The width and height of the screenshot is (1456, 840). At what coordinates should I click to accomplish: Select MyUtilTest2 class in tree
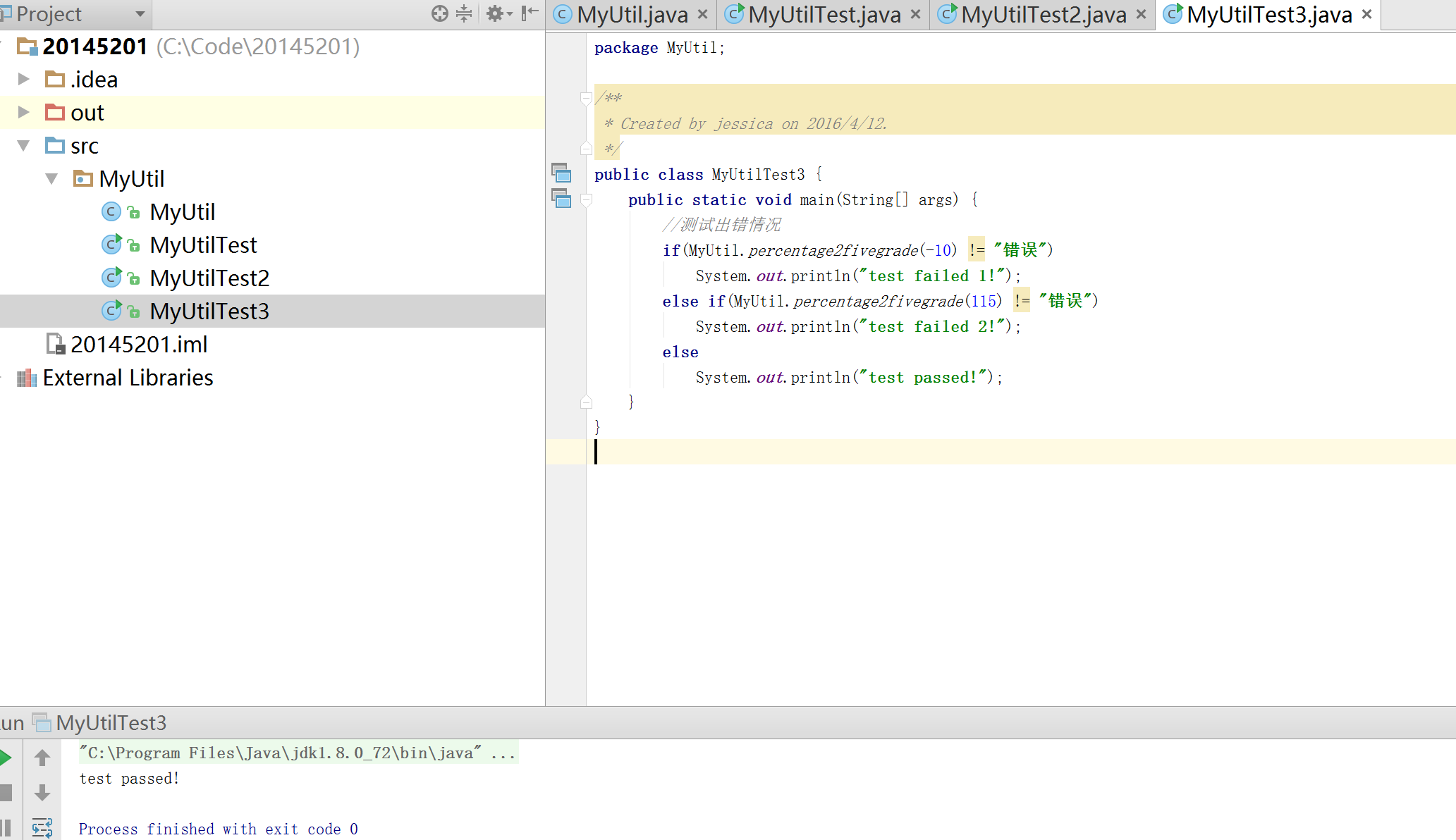[209, 278]
